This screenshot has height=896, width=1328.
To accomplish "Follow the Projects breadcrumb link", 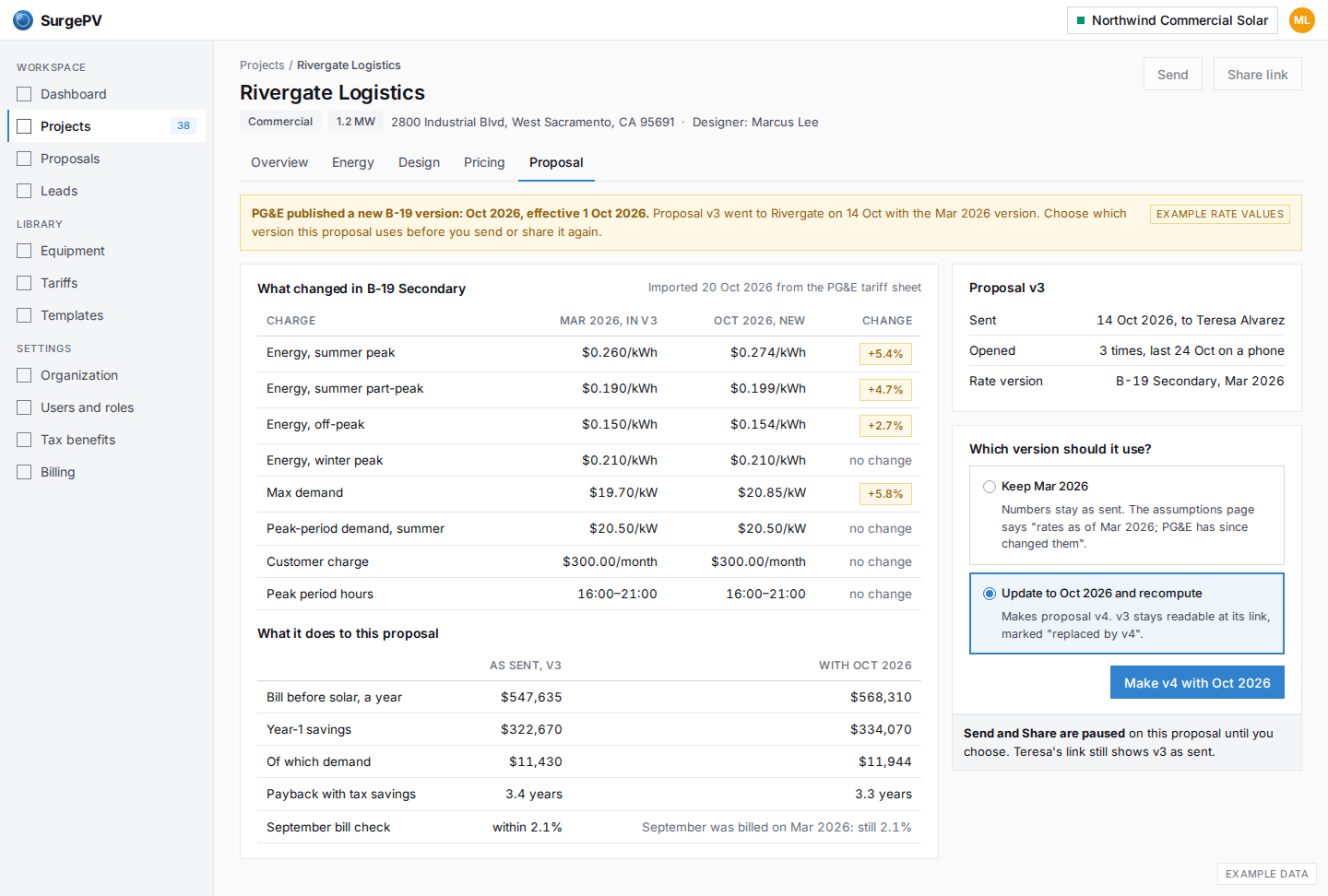I will tap(262, 65).
